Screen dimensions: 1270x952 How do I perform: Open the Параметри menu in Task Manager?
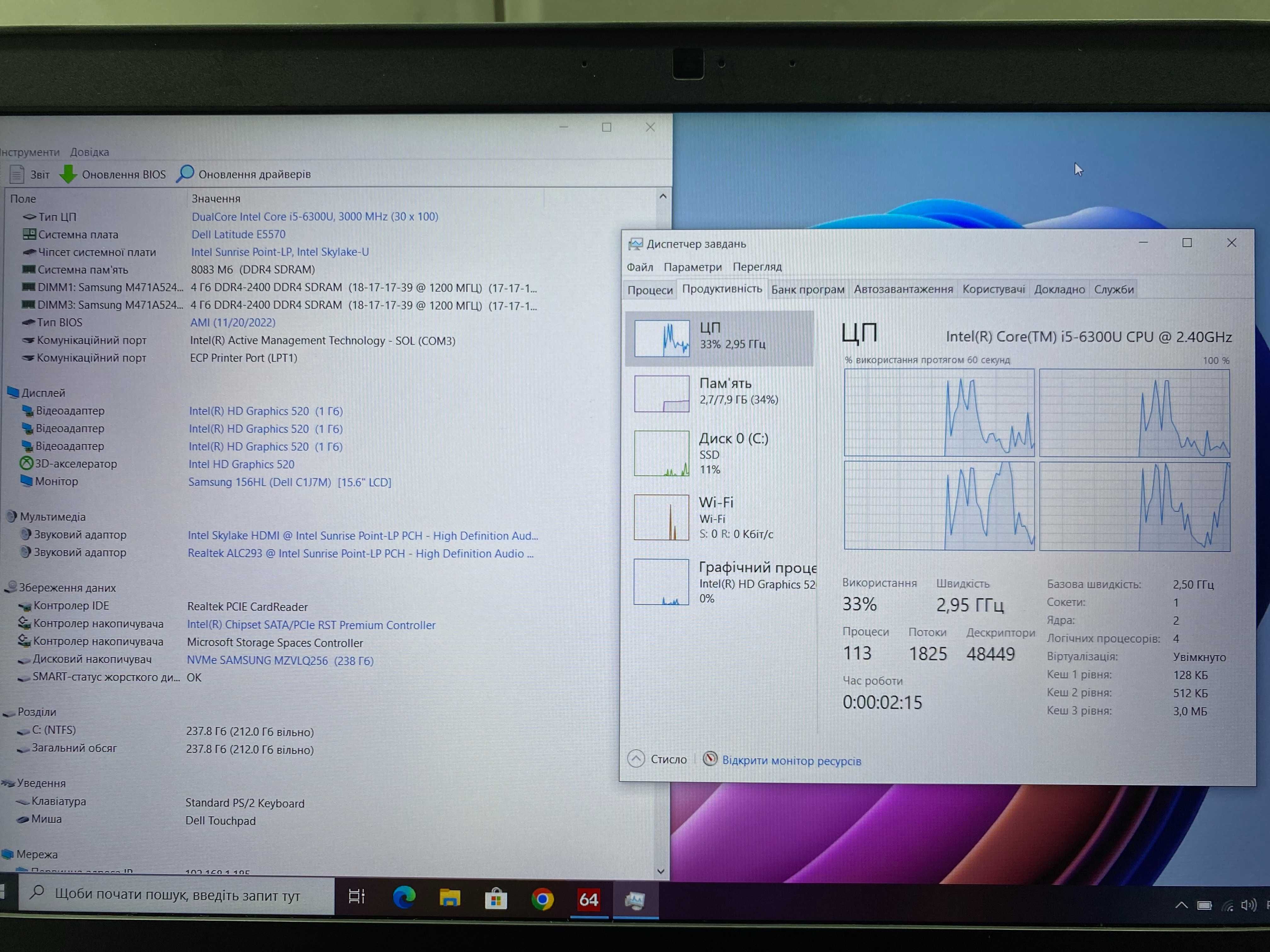click(692, 267)
